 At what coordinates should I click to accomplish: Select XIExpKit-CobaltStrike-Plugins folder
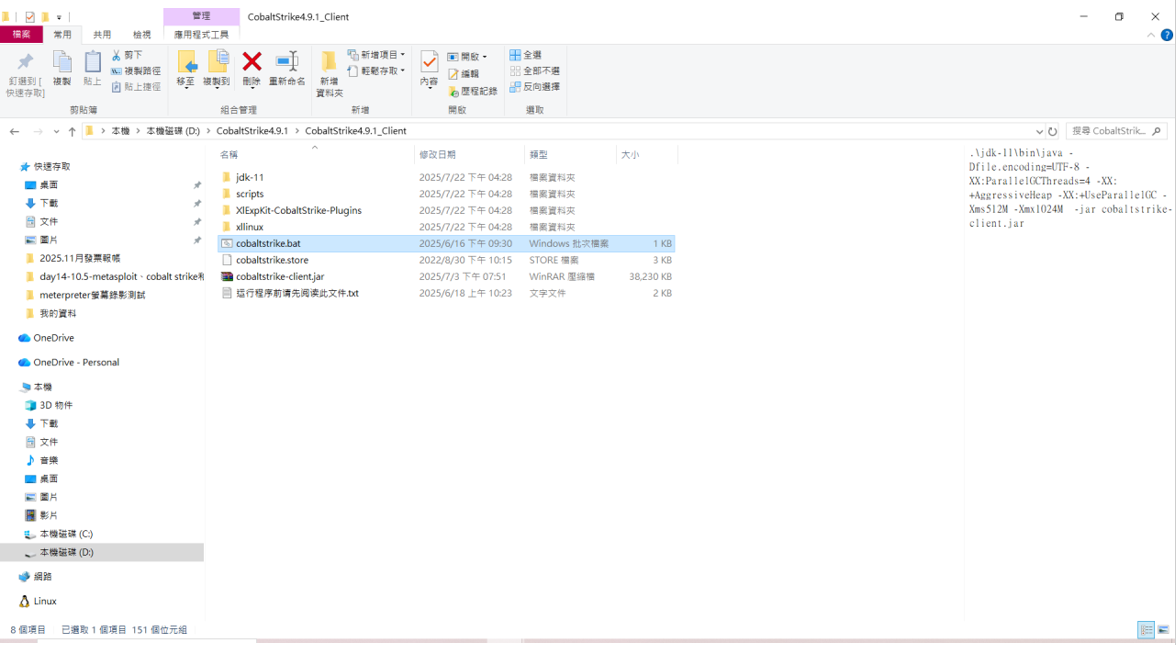[446, 211]
